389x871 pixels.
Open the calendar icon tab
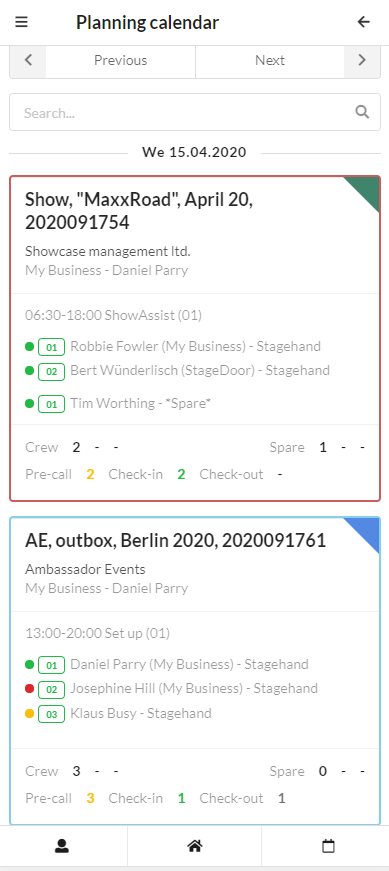[328, 846]
